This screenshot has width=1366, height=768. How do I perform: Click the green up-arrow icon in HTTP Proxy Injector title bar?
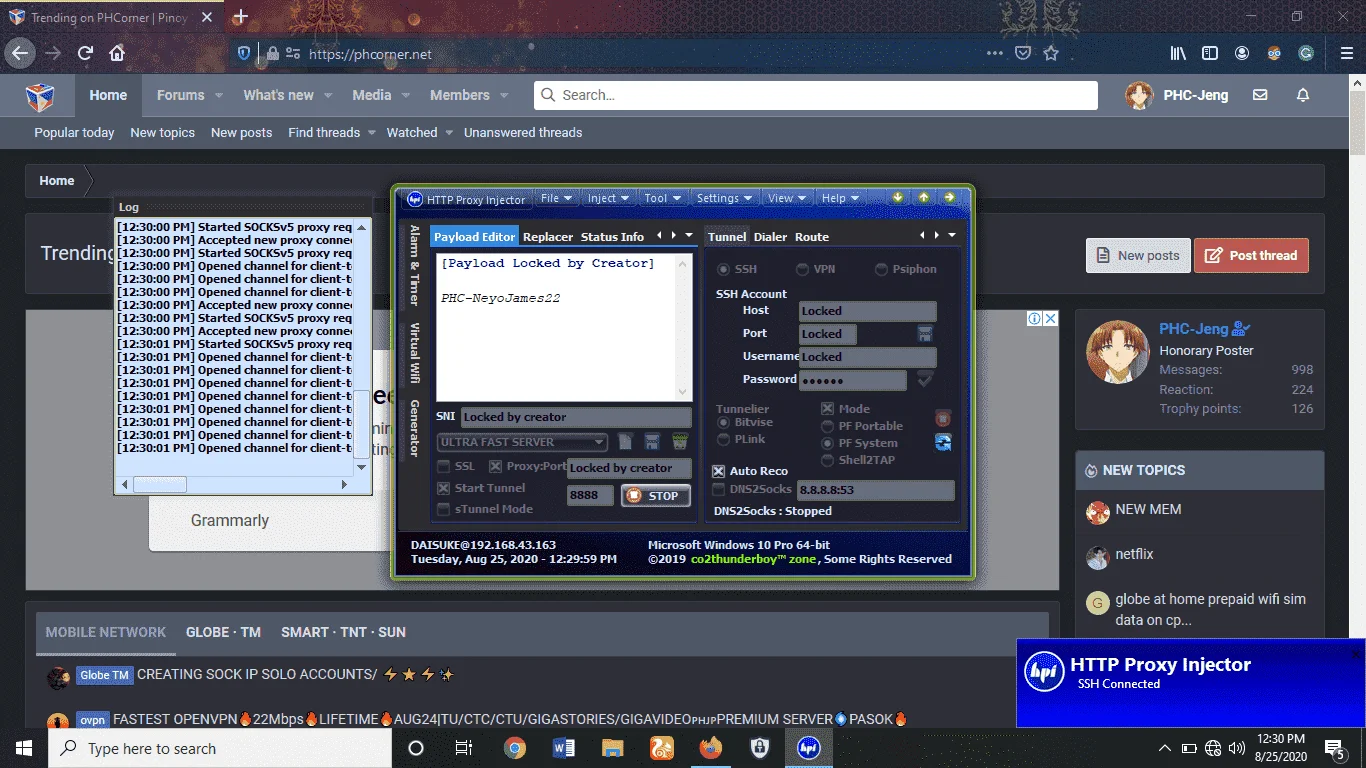[x=924, y=197]
